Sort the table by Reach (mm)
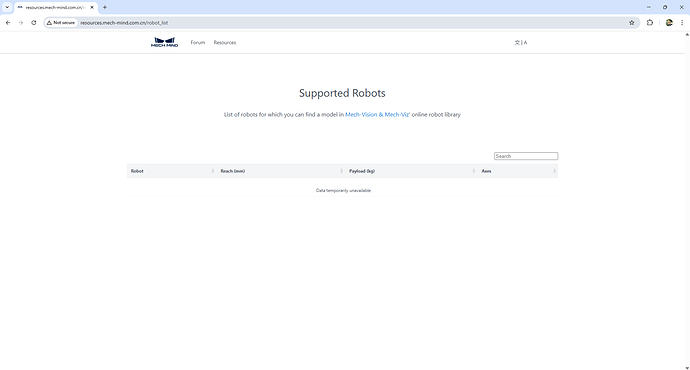Viewport: 690px width, 370px height. point(281,171)
